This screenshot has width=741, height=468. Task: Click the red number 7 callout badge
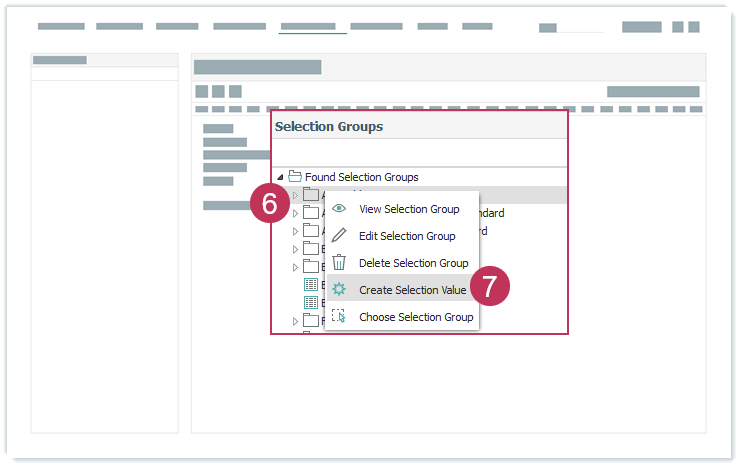(x=490, y=287)
